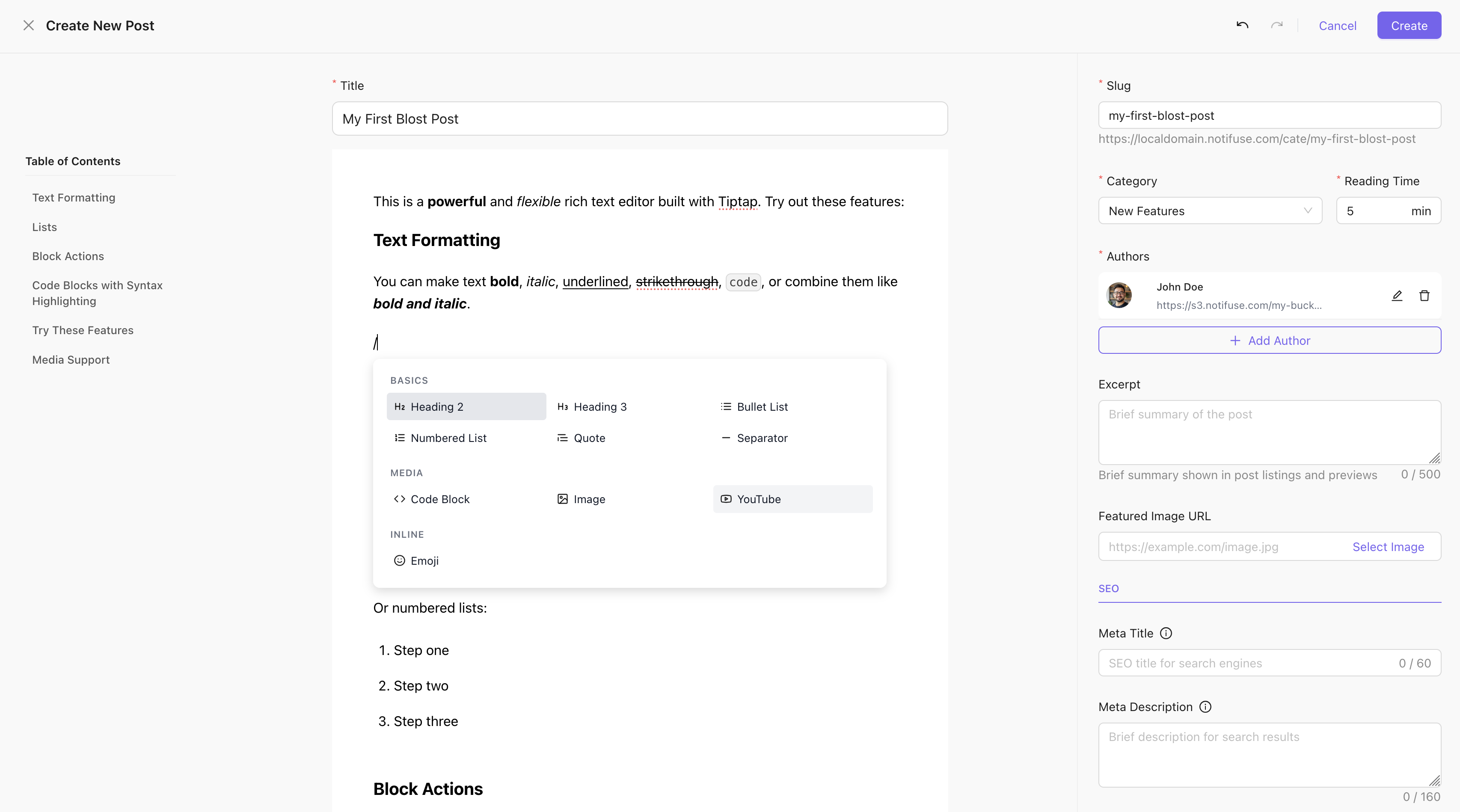Click the undo arrow icon
Viewport: 1460px width, 812px height.
1242,25
